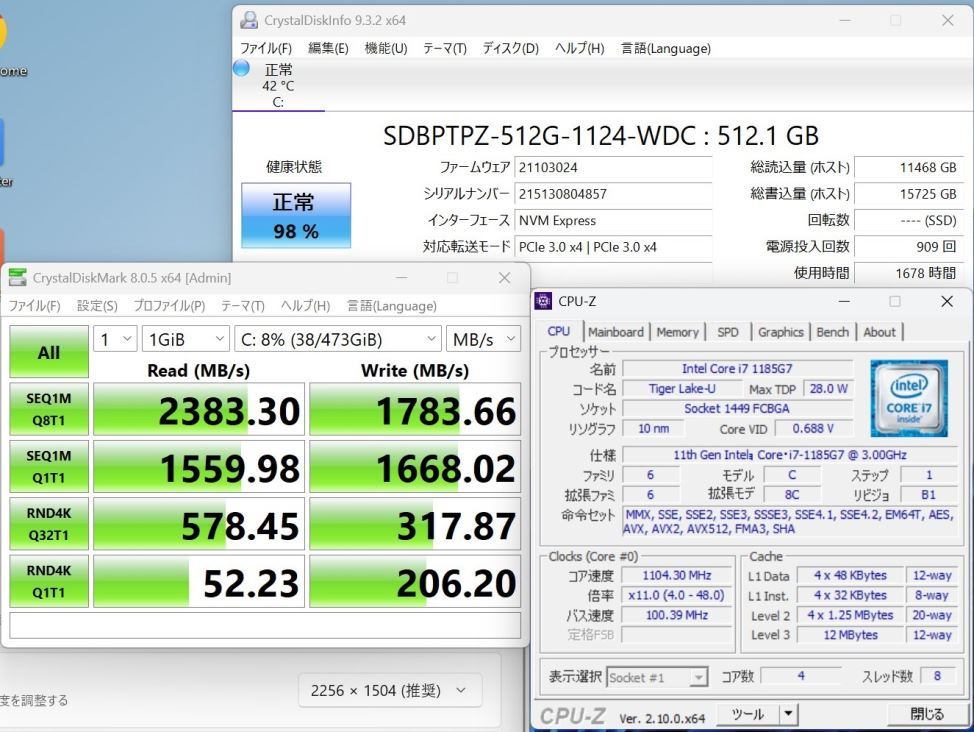974x732 pixels.
Task: Click the RND4K Q32T1 write result 317.87
Action: tap(415, 524)
